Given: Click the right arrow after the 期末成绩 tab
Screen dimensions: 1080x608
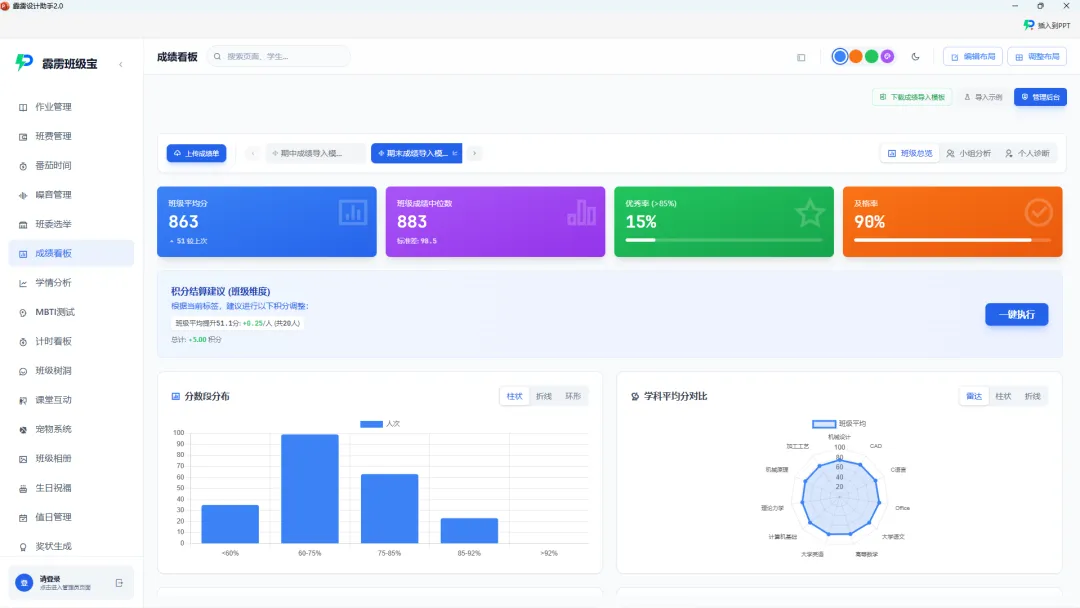Looking at the screenshot, I should (475, 153).
